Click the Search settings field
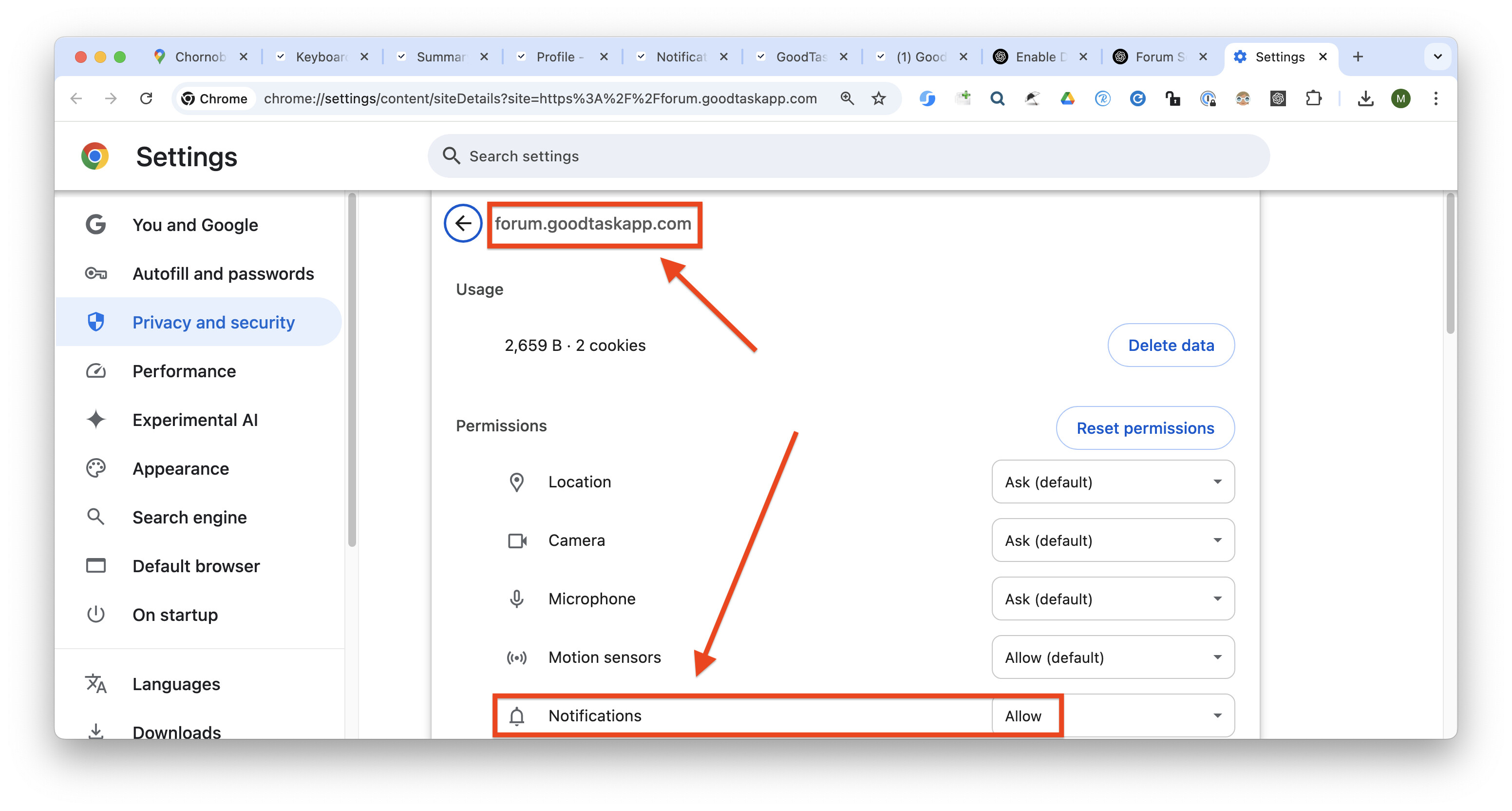 (849, 156)
